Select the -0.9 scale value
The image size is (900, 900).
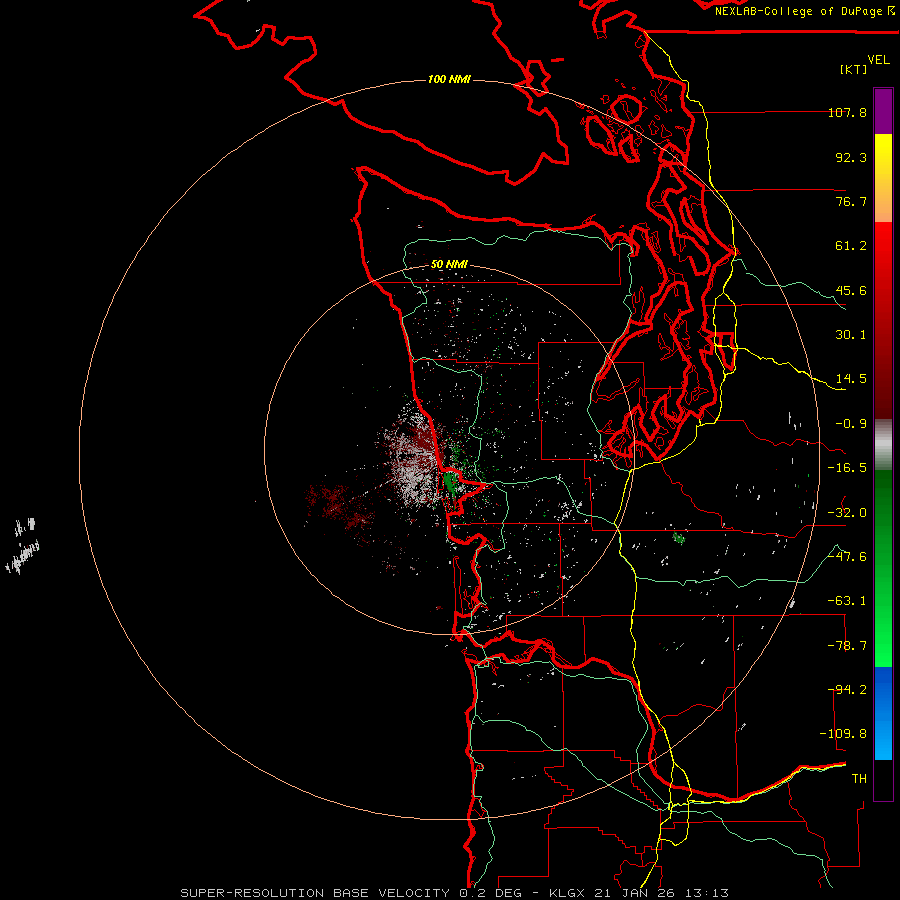point(851,424)
